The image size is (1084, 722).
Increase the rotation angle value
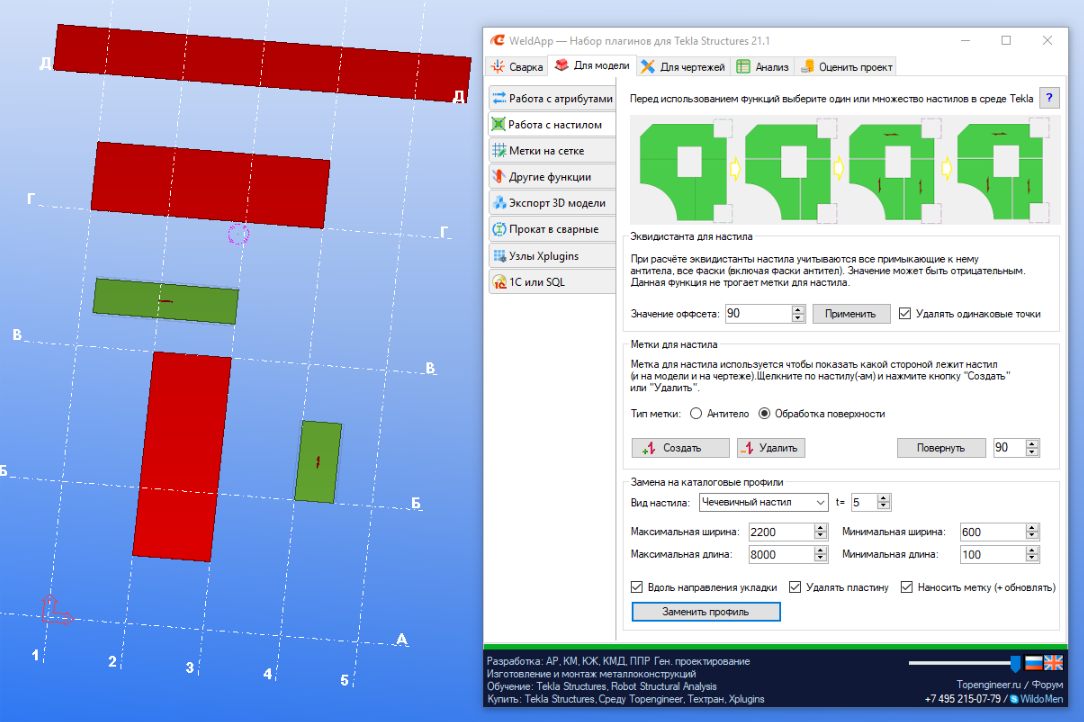(1032, 443)
